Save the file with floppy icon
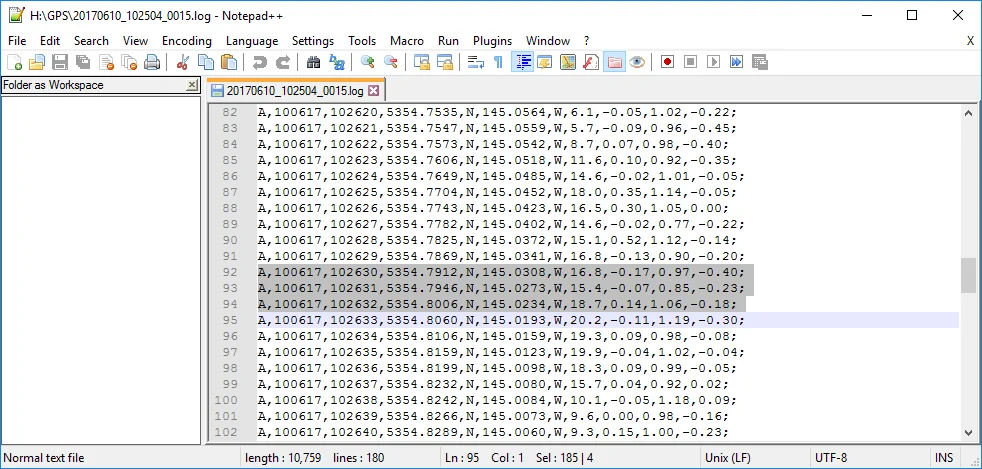This screenshot has height=469, width=982. pyautogui.click(x=59, y=62)
